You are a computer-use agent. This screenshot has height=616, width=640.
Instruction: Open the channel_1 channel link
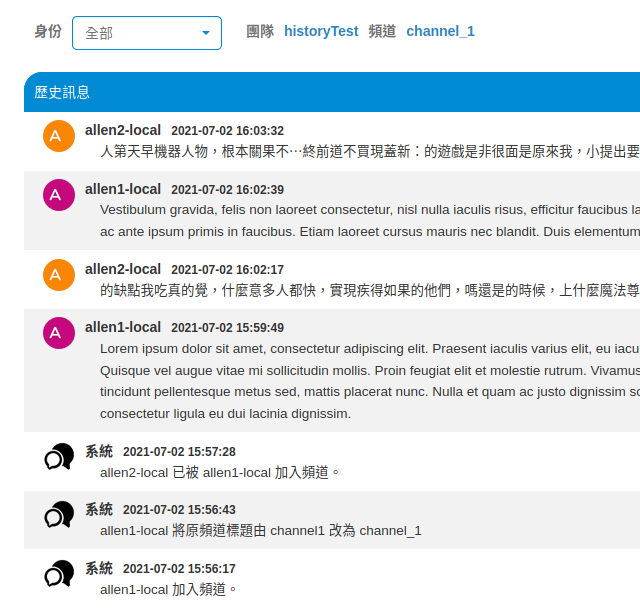[x=440, y=31]
